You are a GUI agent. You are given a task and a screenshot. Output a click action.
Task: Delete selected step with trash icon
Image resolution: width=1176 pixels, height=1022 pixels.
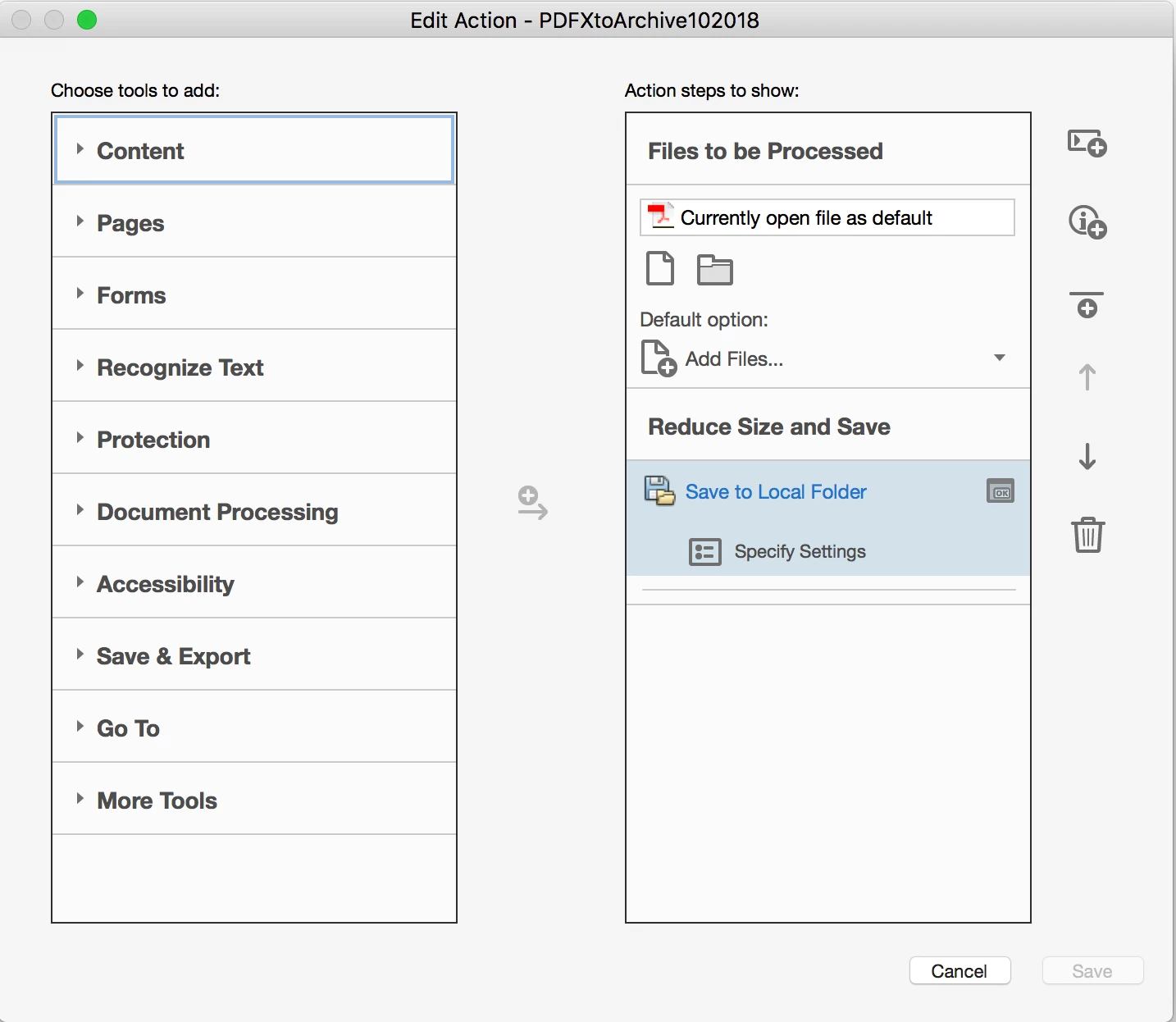pos(1087,535)
